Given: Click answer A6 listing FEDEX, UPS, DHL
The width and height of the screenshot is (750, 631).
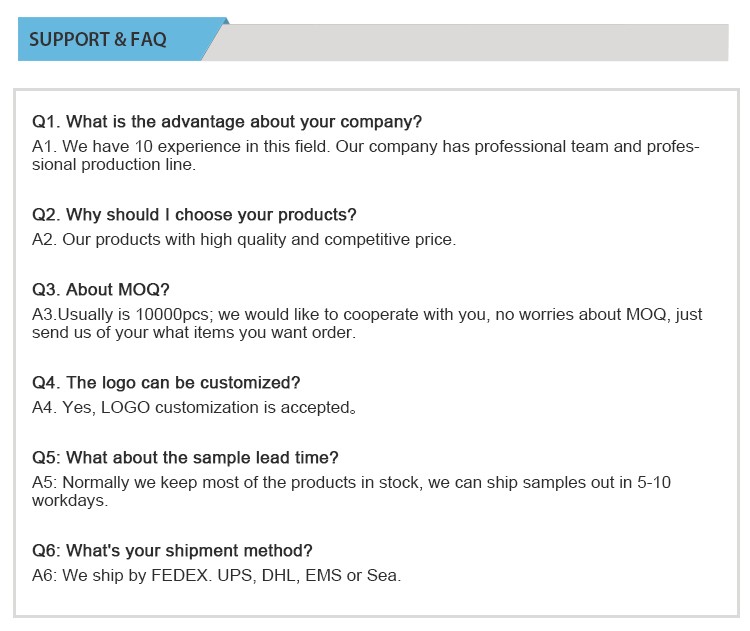Looking at the screenshot, I should tap(216, 576).
